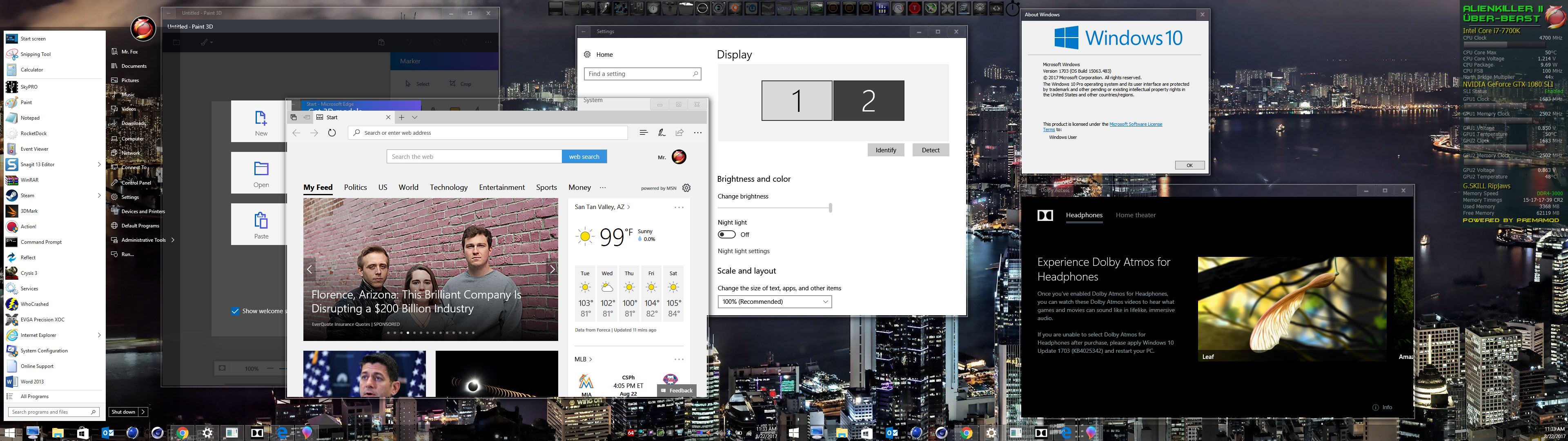Click the Change brightness slider handle
Screen dimensions: 1568x441
click(830, 208)
